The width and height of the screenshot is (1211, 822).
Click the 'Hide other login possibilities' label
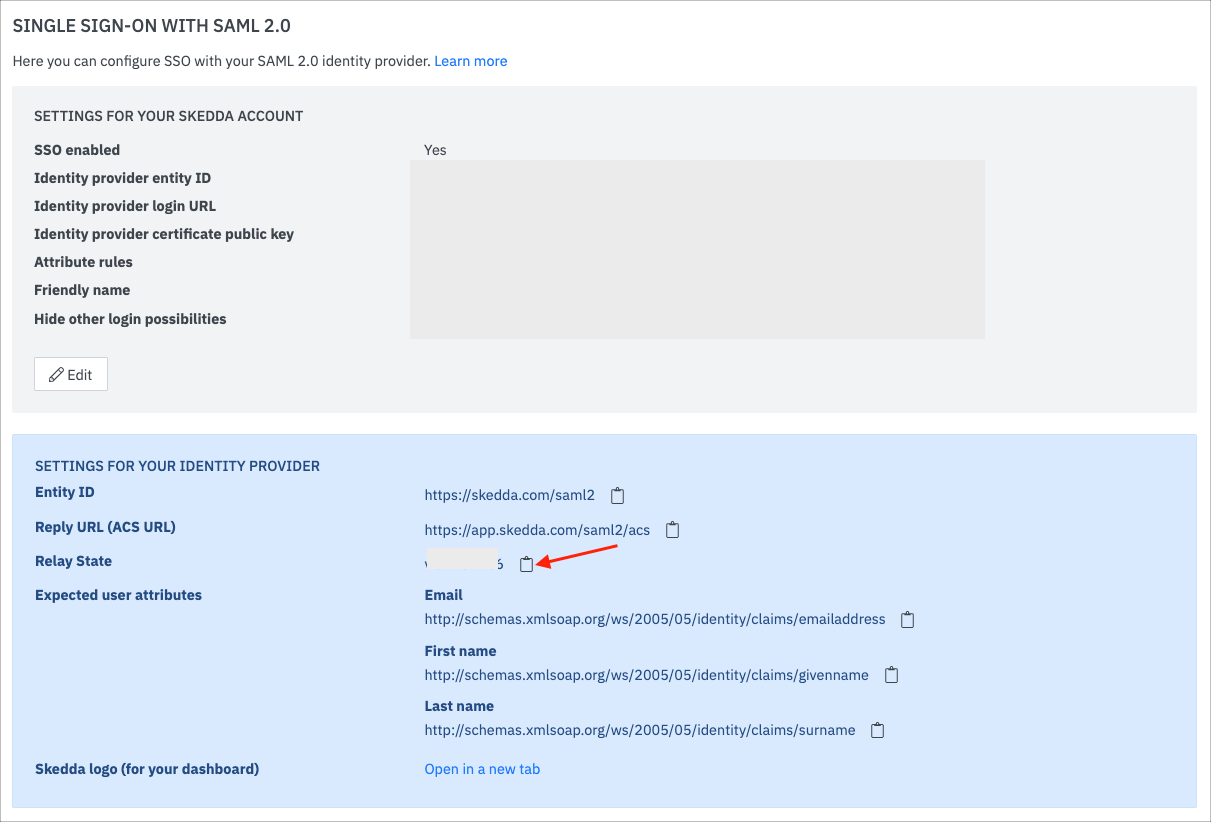[130, 319]
